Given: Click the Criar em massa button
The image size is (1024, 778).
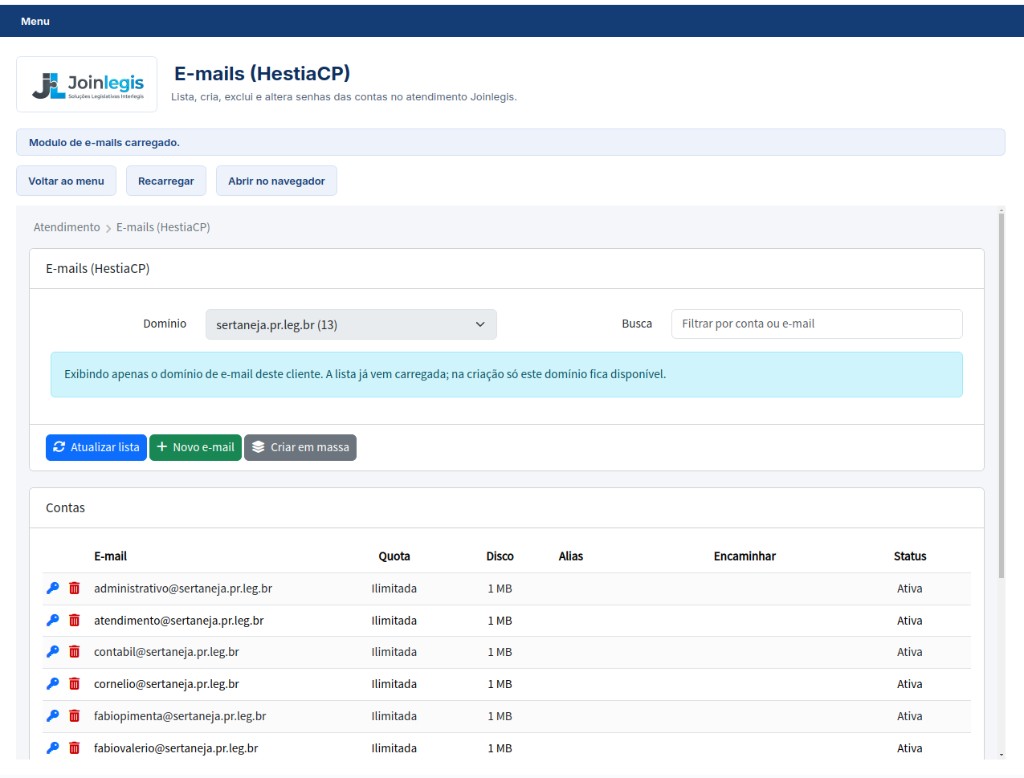Looking at the screenshot, I should point(300,447).
